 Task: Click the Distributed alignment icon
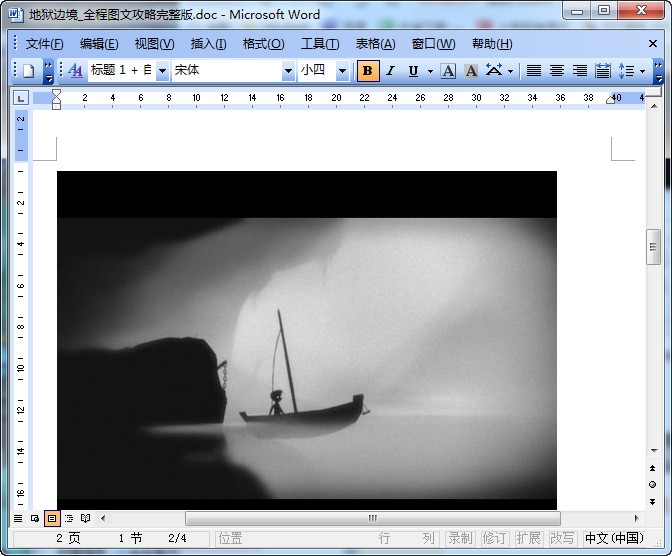click(x=603, y=71)
